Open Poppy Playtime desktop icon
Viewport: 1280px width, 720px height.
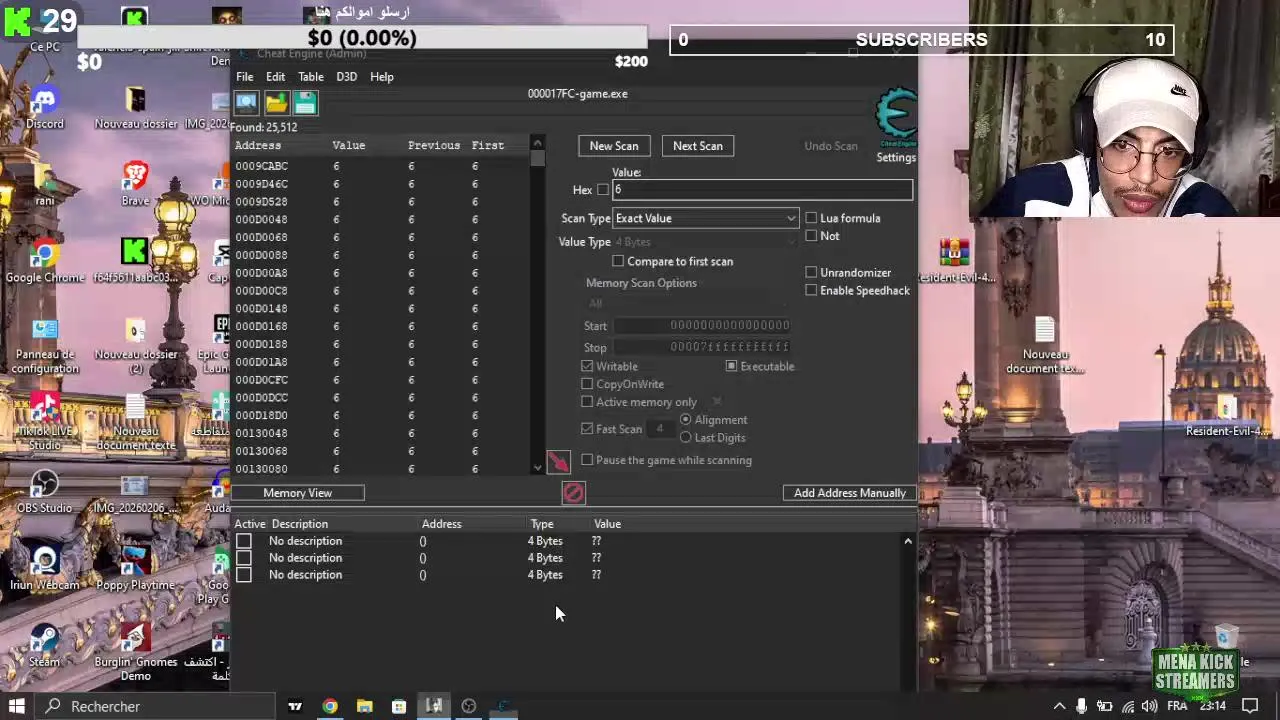click(135, 569)
